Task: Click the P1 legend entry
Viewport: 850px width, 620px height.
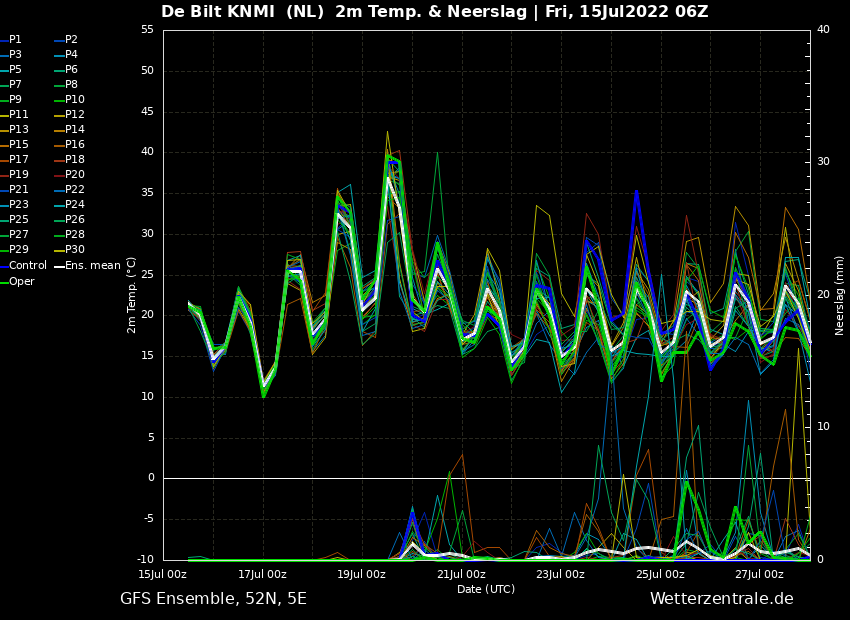Action: point(11,40)
